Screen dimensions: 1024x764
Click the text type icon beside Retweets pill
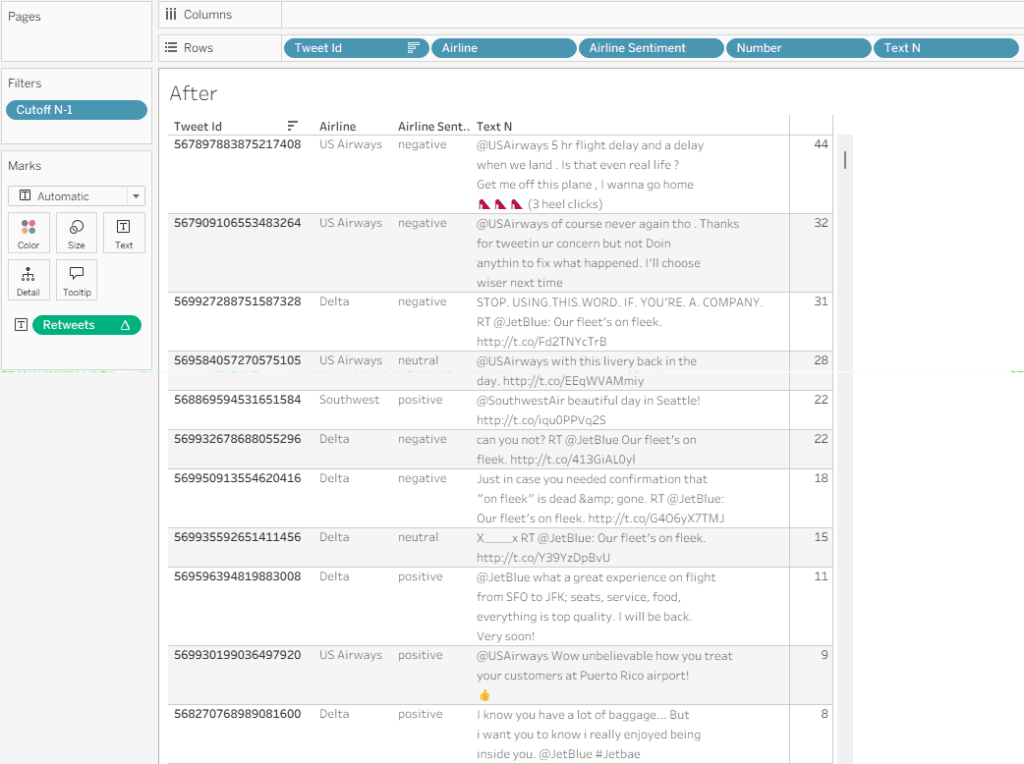pos(21,325)
